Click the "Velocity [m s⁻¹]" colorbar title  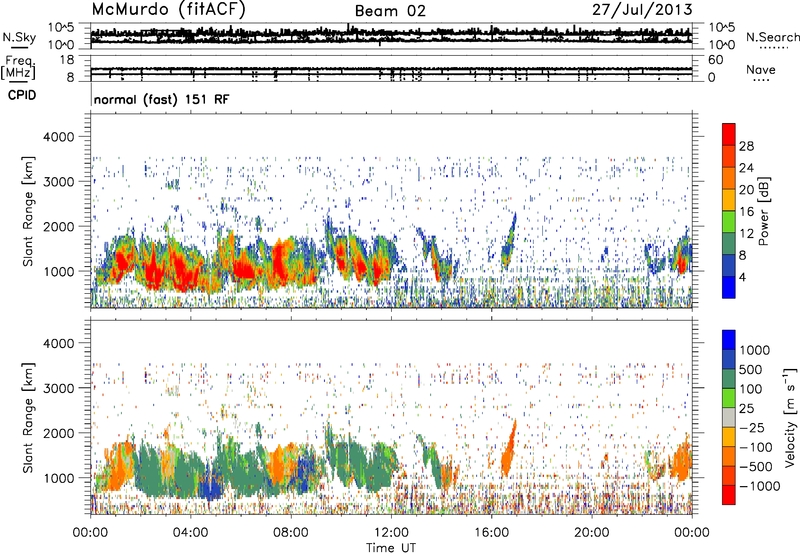point(790,417)
